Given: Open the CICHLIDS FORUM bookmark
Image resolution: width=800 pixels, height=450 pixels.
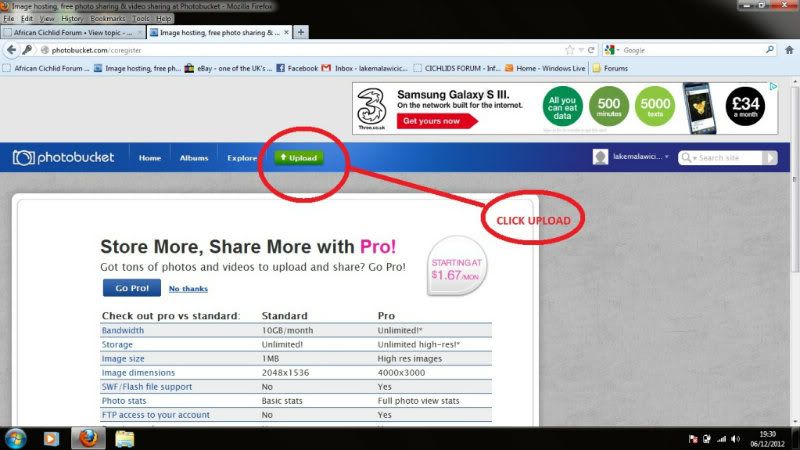Looking at the screenshot, I should pyautogui.click(x=457, y=68).
